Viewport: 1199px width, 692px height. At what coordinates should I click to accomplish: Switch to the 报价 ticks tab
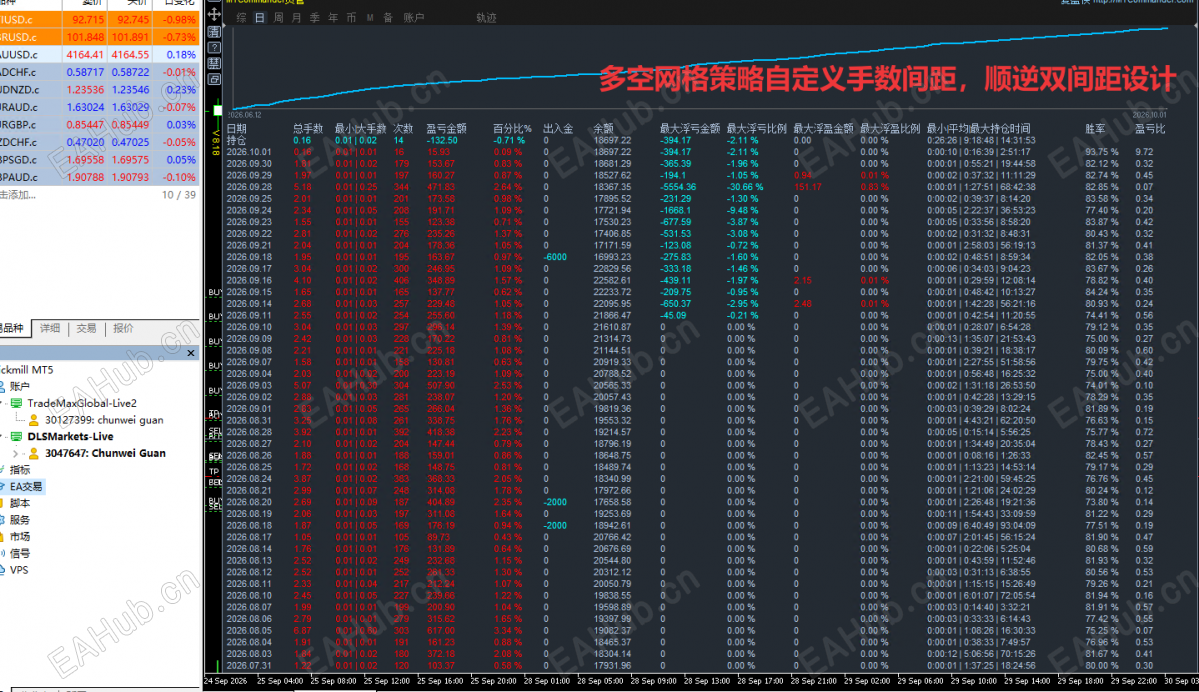(123, 328)
